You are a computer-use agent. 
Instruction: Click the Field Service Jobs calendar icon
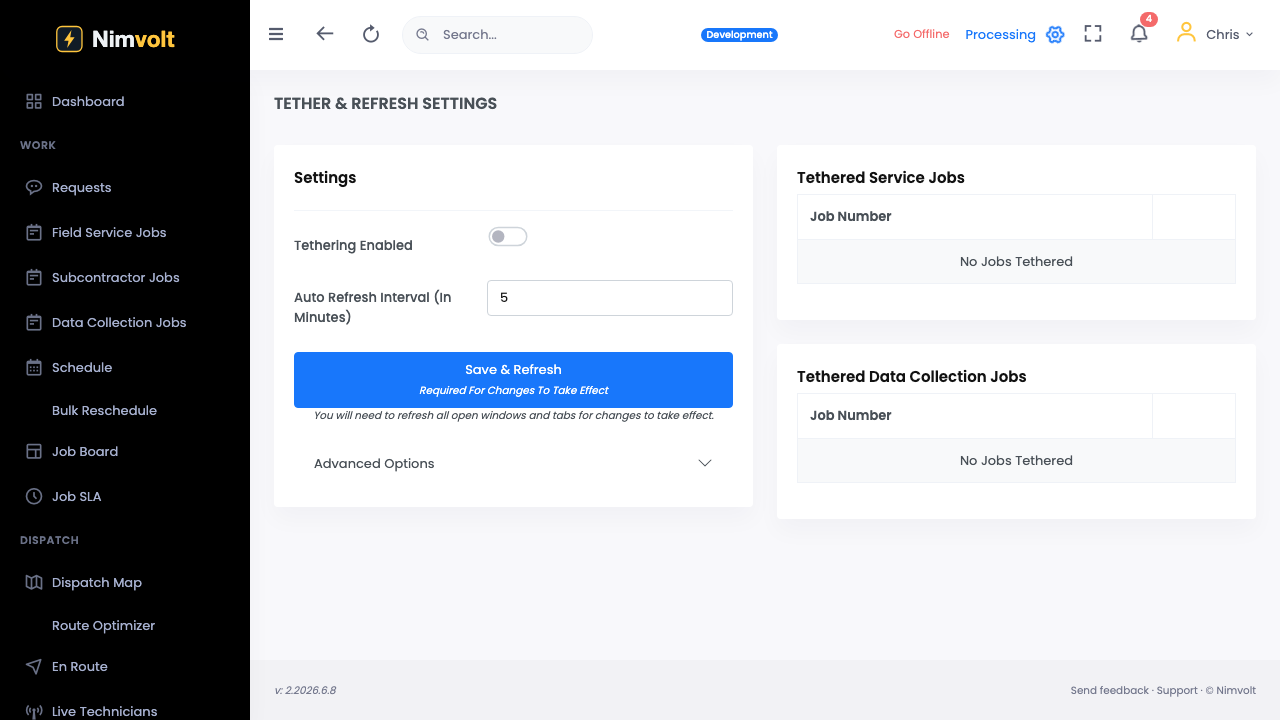pyautogui.click(x=34, y=232)
